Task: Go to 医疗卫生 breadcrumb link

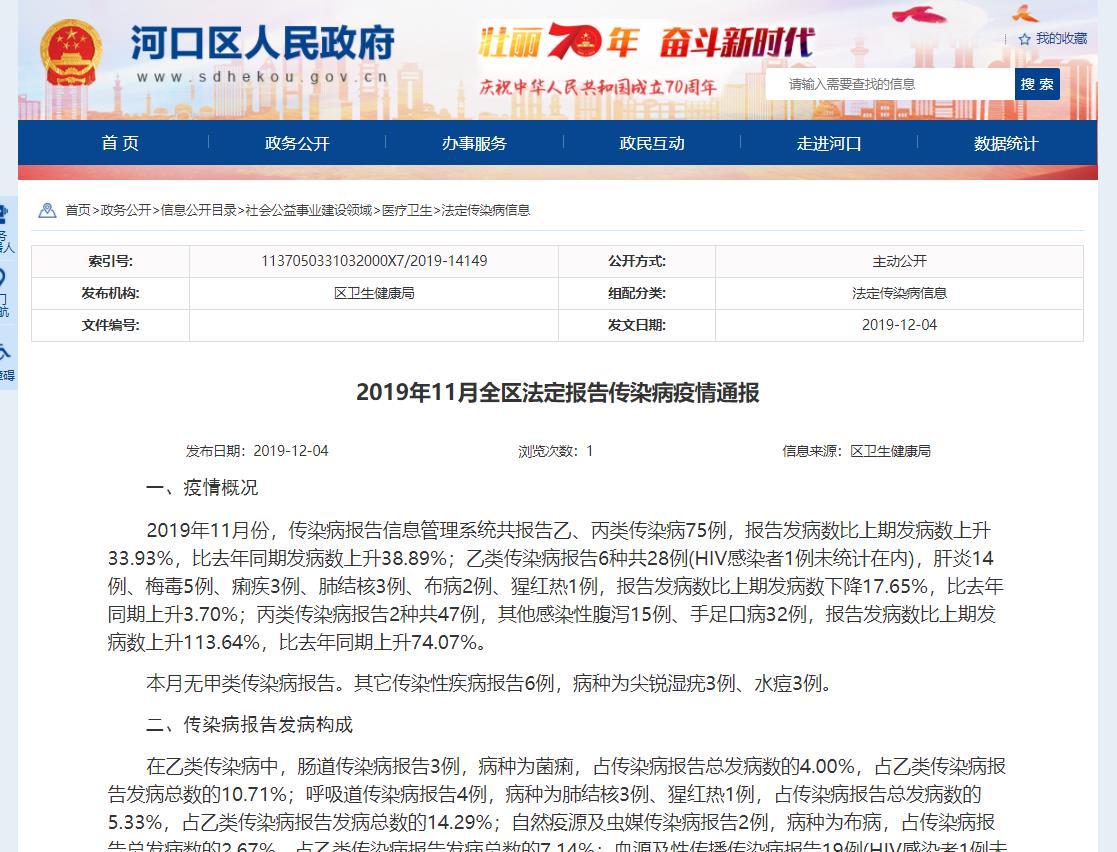Action: pos(407,210)
